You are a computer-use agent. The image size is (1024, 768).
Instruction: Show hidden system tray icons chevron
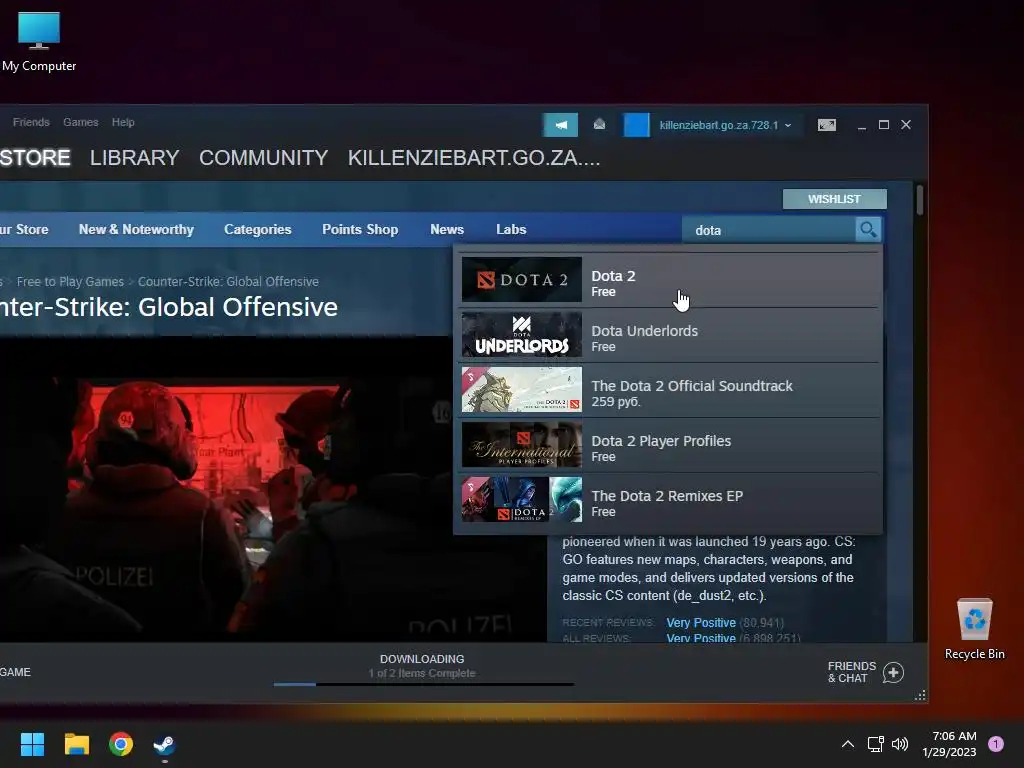[x=847, y=744]
